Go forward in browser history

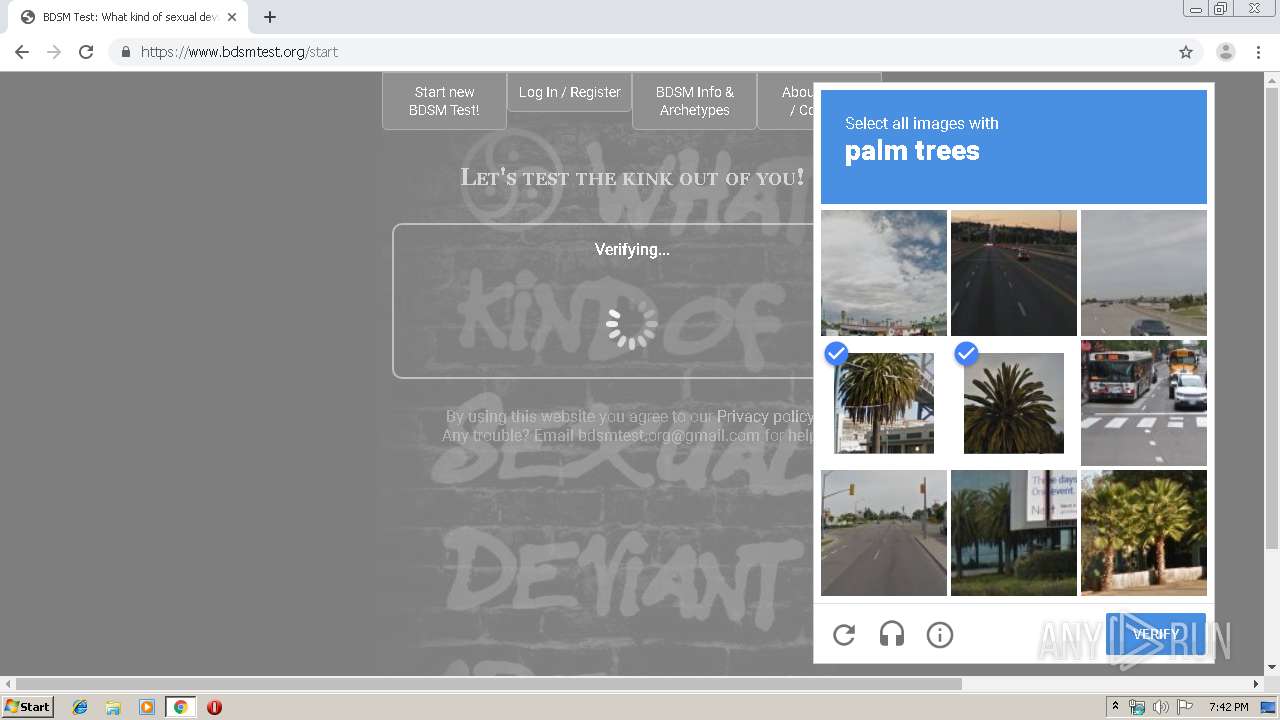tap(54, 52)
